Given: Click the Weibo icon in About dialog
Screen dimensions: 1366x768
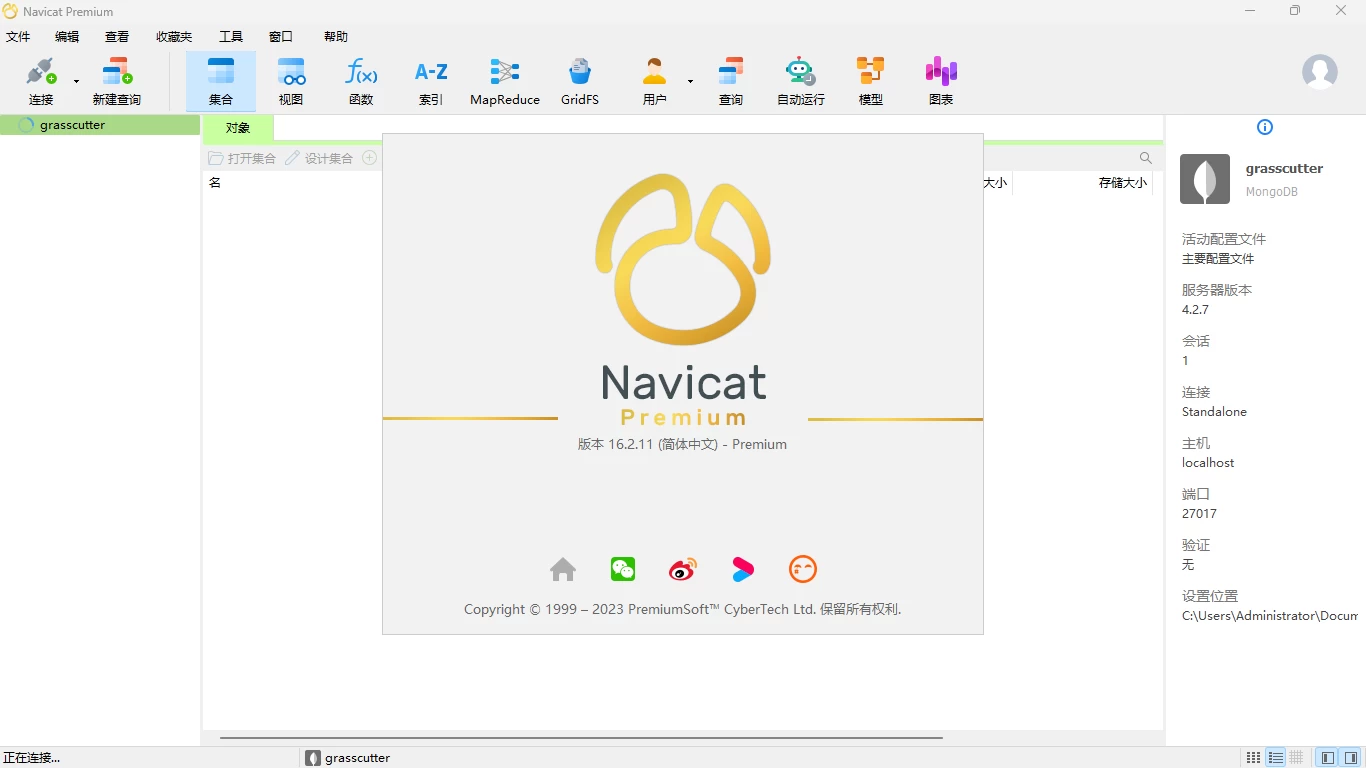Looking at the screenshot, I should pos(683,570).
